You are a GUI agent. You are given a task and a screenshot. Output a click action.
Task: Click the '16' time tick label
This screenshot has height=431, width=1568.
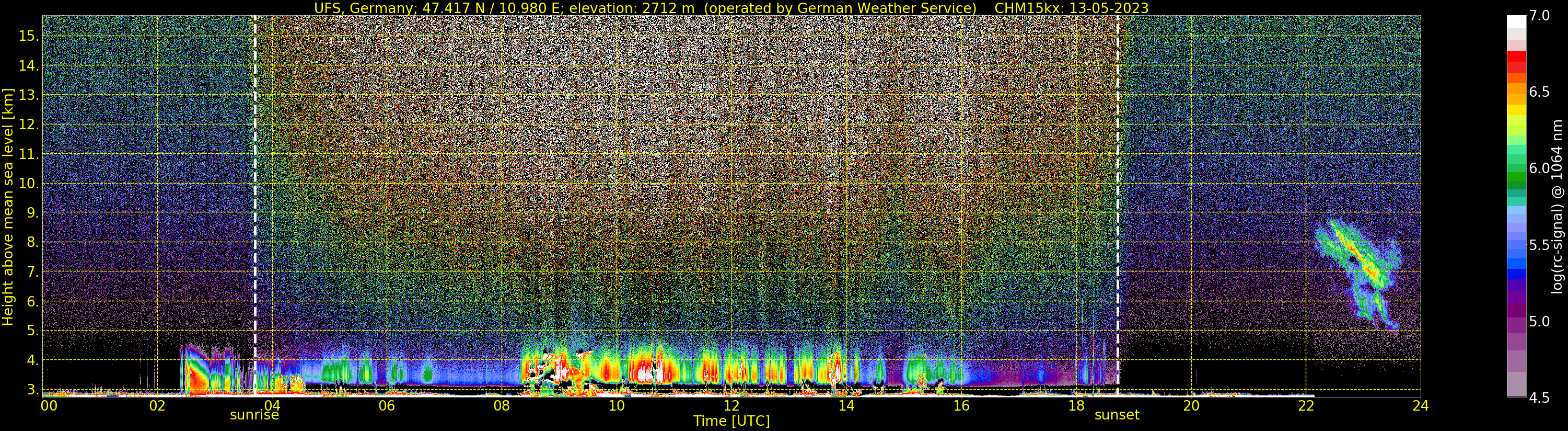point(961,405)
